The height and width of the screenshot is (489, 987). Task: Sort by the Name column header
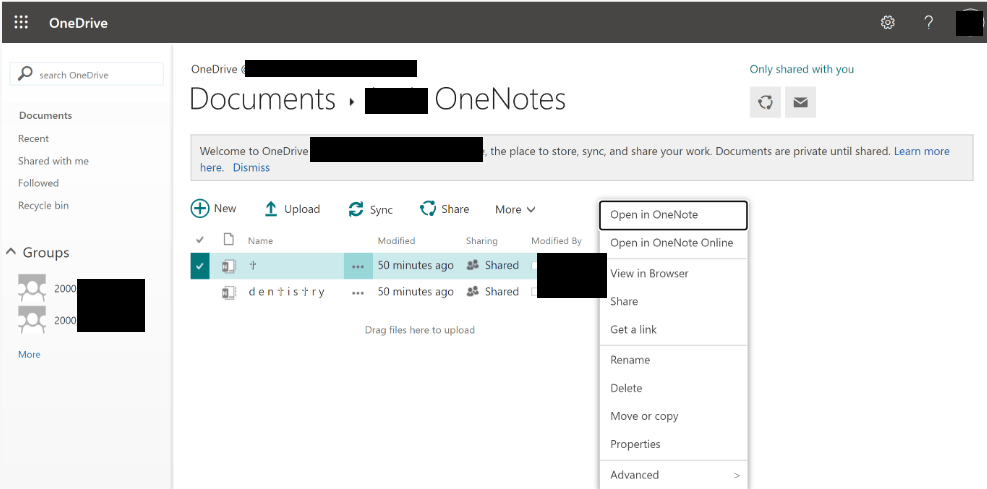[261, 240]
